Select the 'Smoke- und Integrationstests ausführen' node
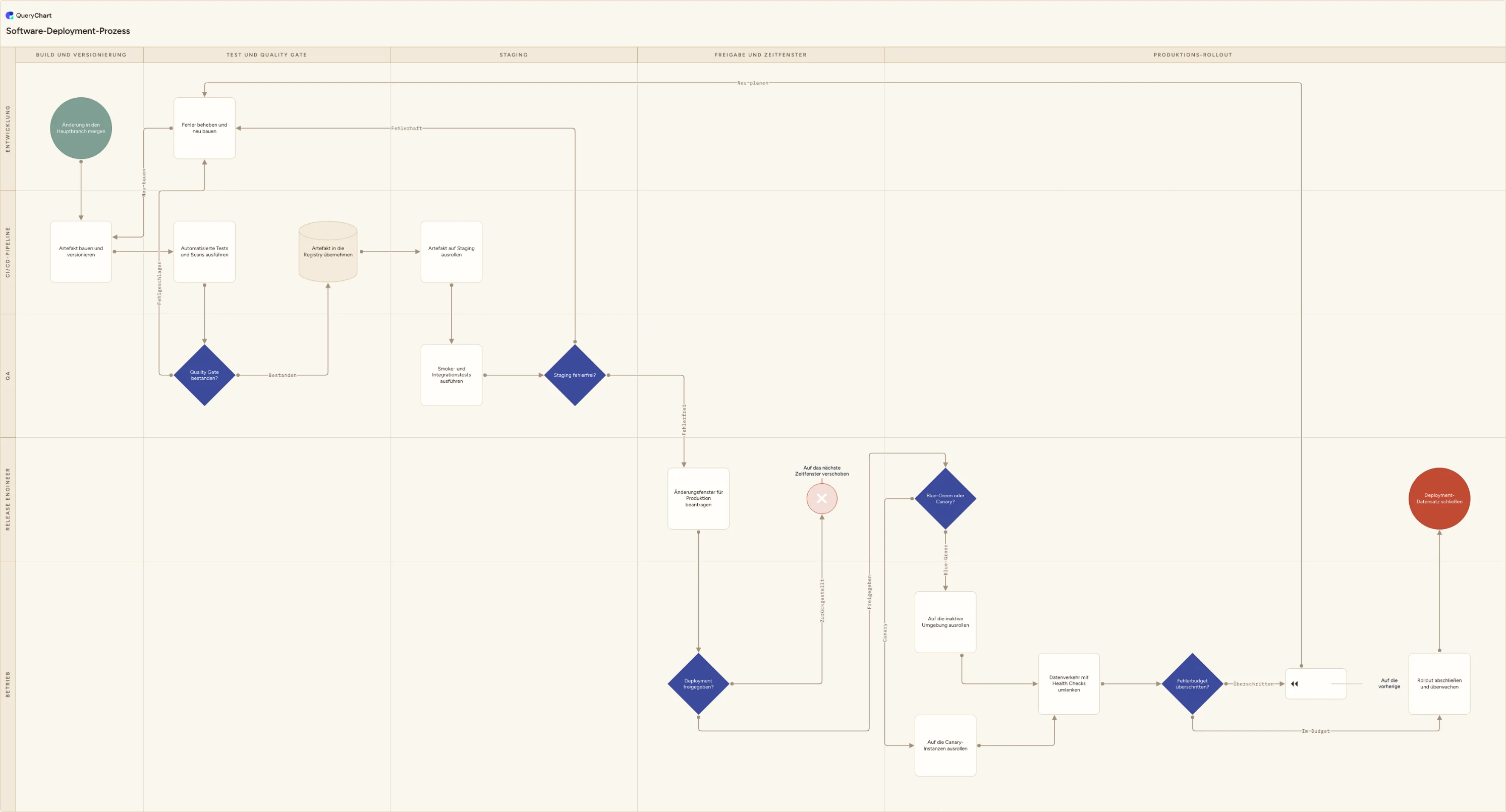 coord(452,375)
